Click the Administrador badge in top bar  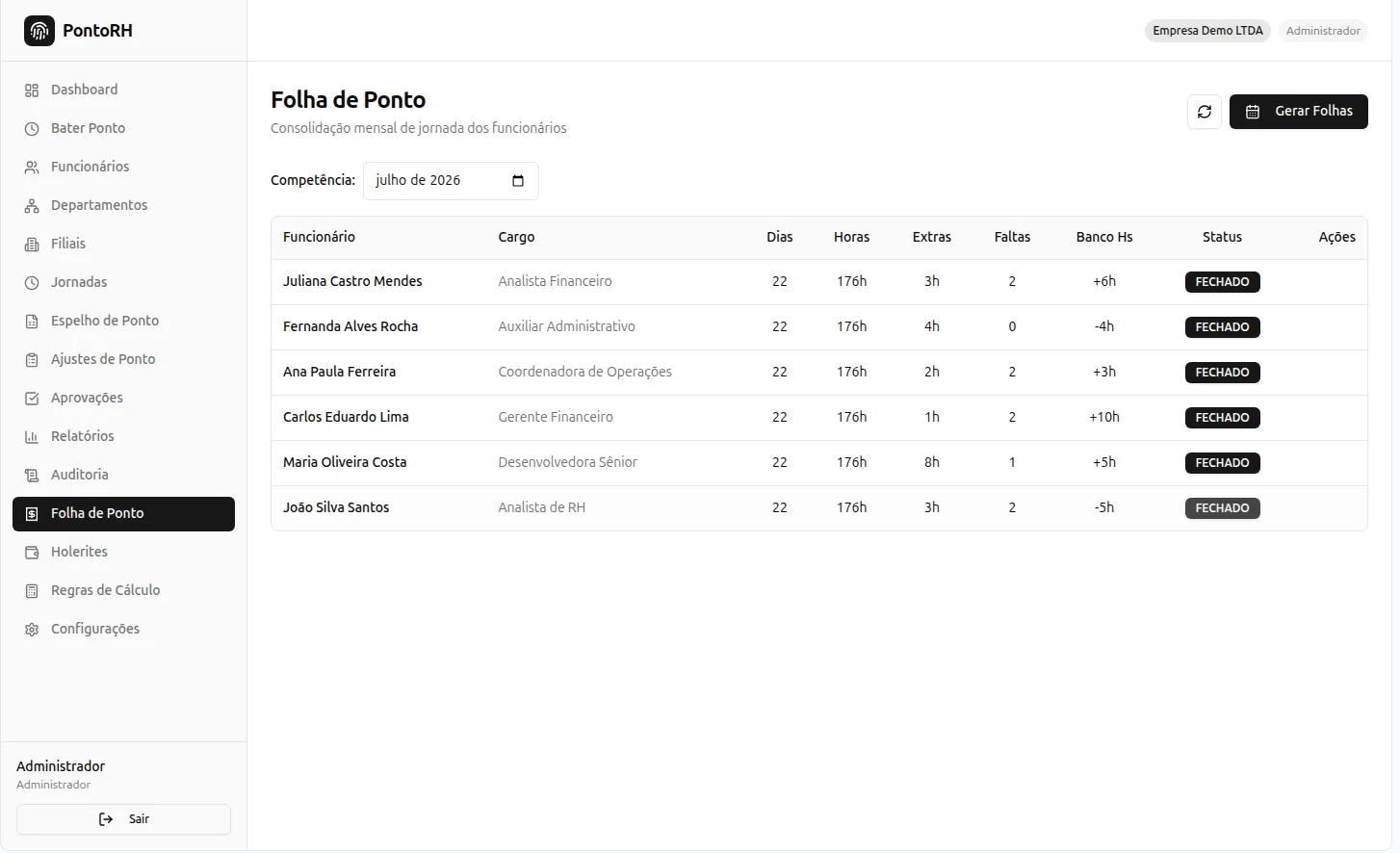click(x=1323, y=31)
